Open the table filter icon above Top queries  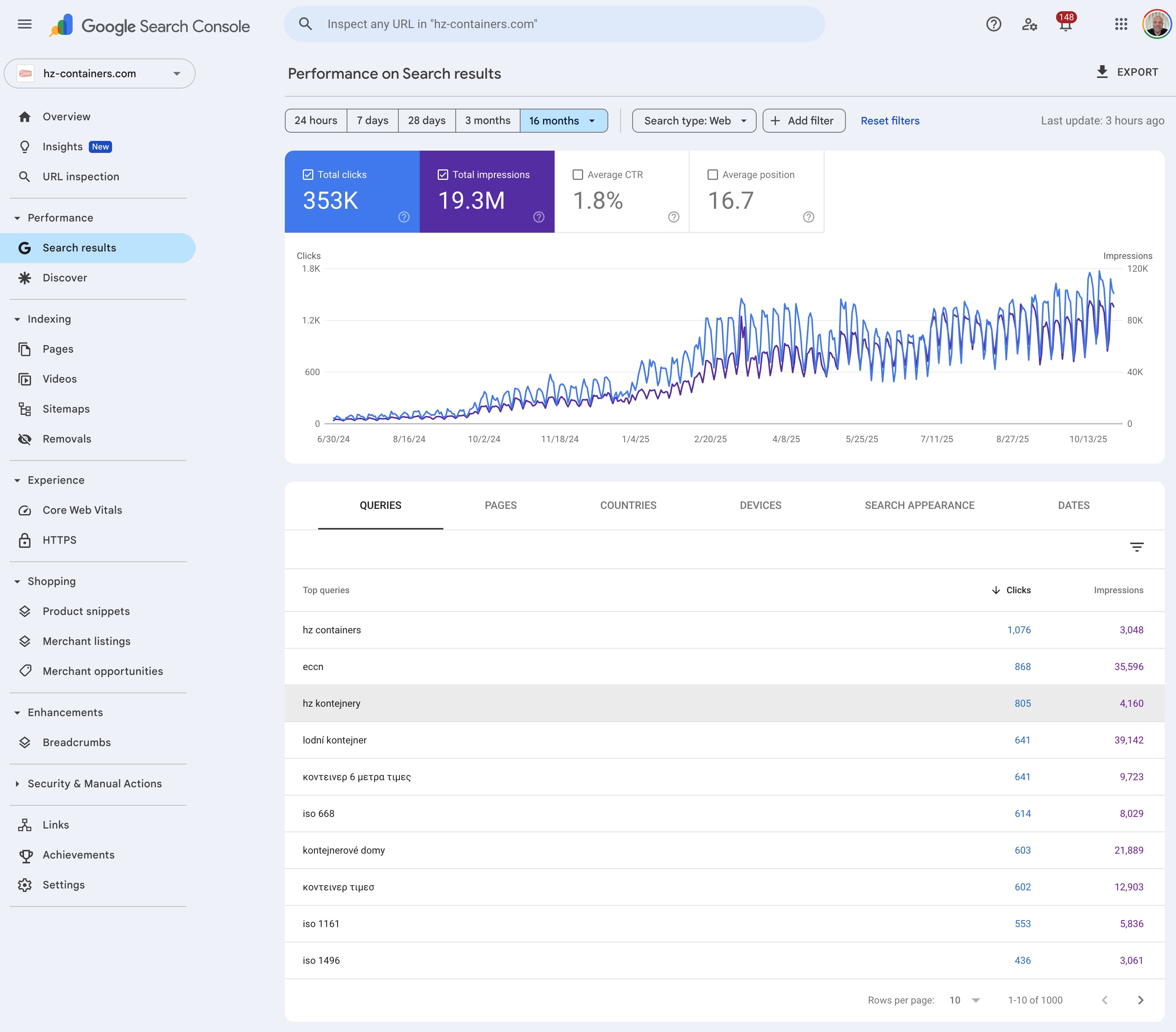(1137, 547)
